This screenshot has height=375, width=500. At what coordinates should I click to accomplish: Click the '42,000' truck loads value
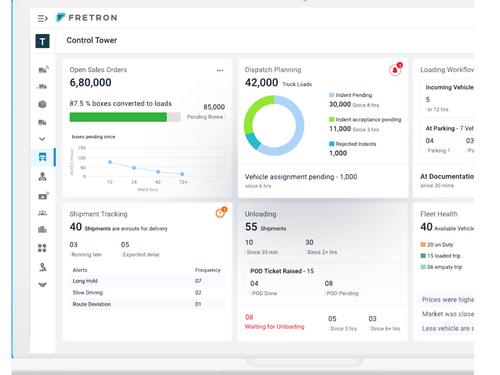pyautogui.click(x=261, y=82)
